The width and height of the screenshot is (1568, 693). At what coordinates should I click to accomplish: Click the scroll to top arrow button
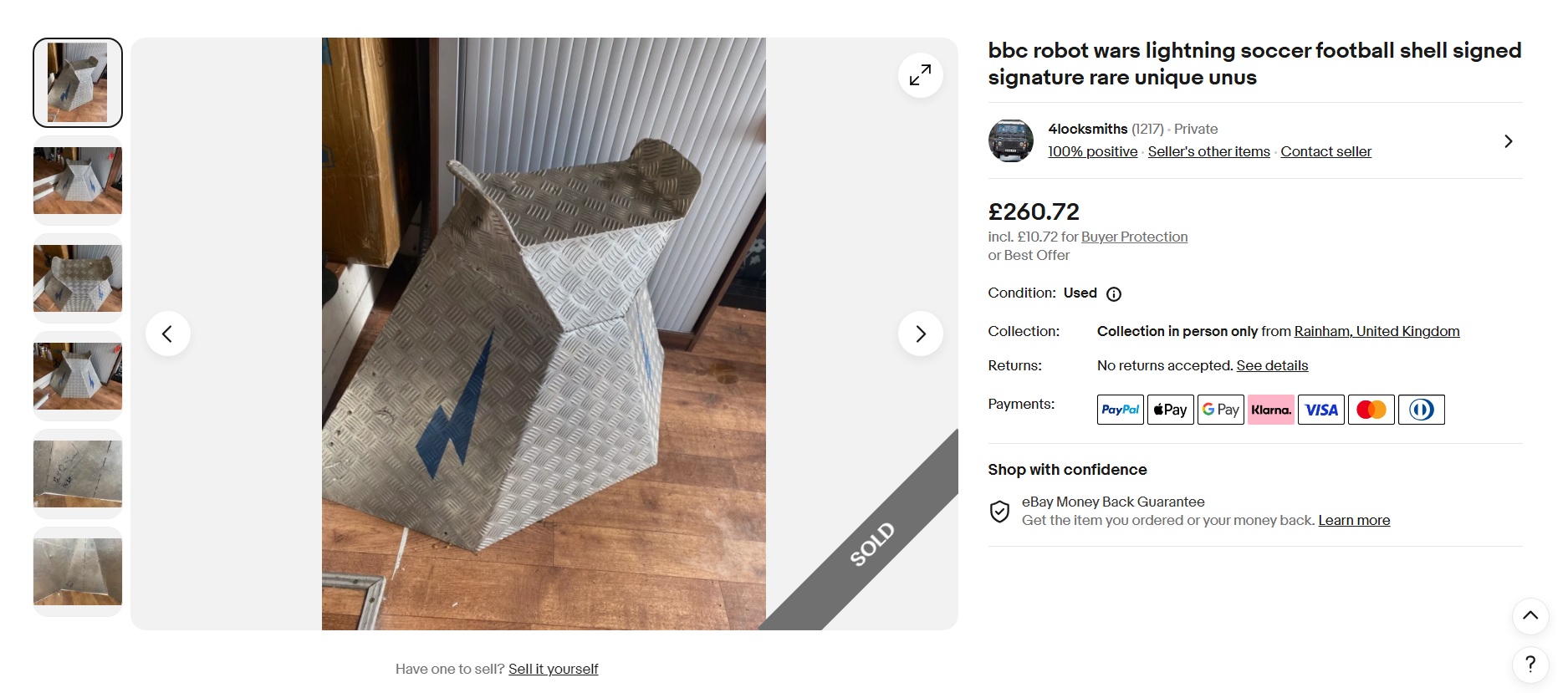coord(1530,616)
